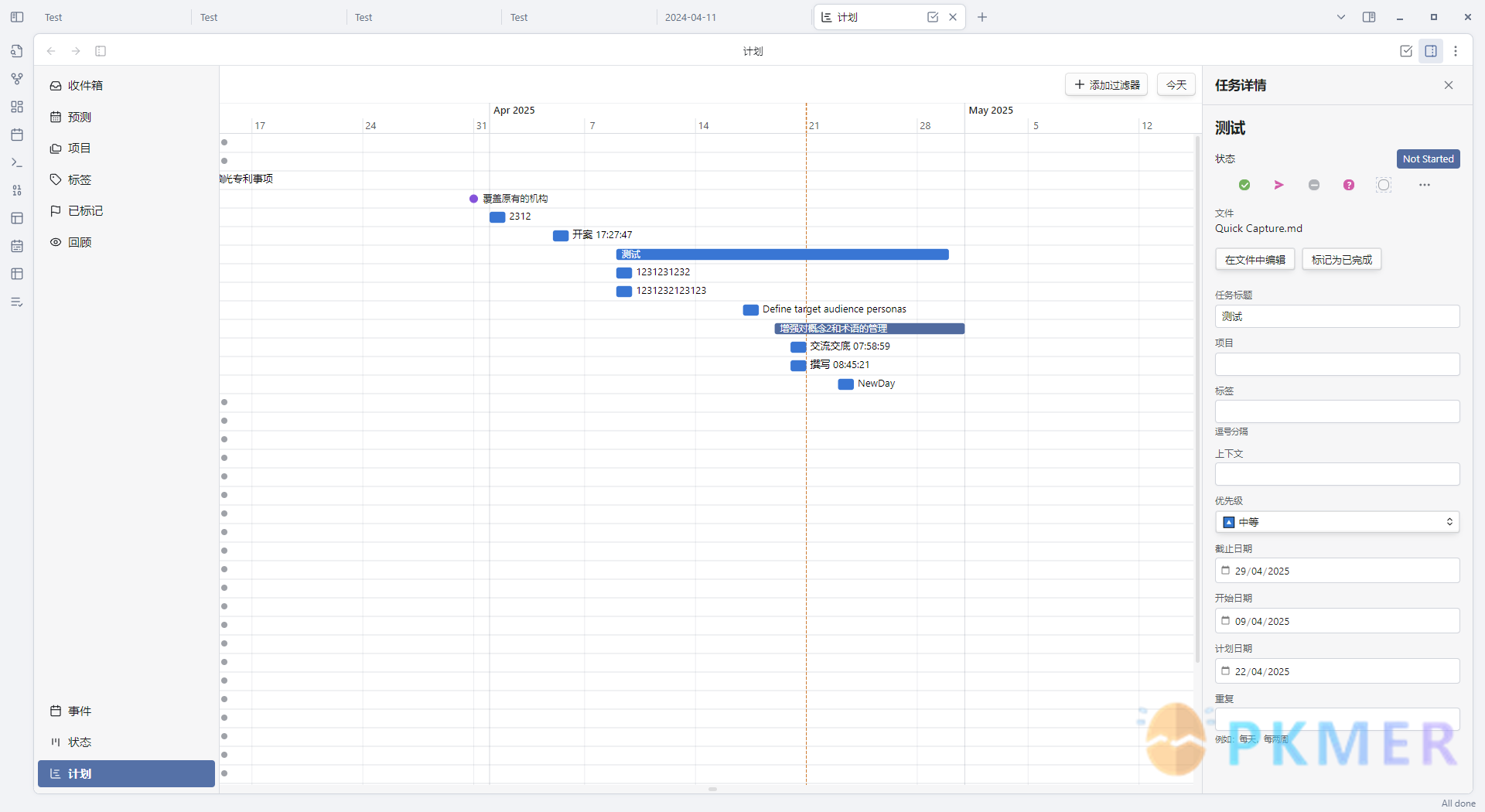Viewport: 1485px width, 812px height.
Task: Set status to abandoned with the gray minus
Action: pyautogui.click(x=1314, y=185)
